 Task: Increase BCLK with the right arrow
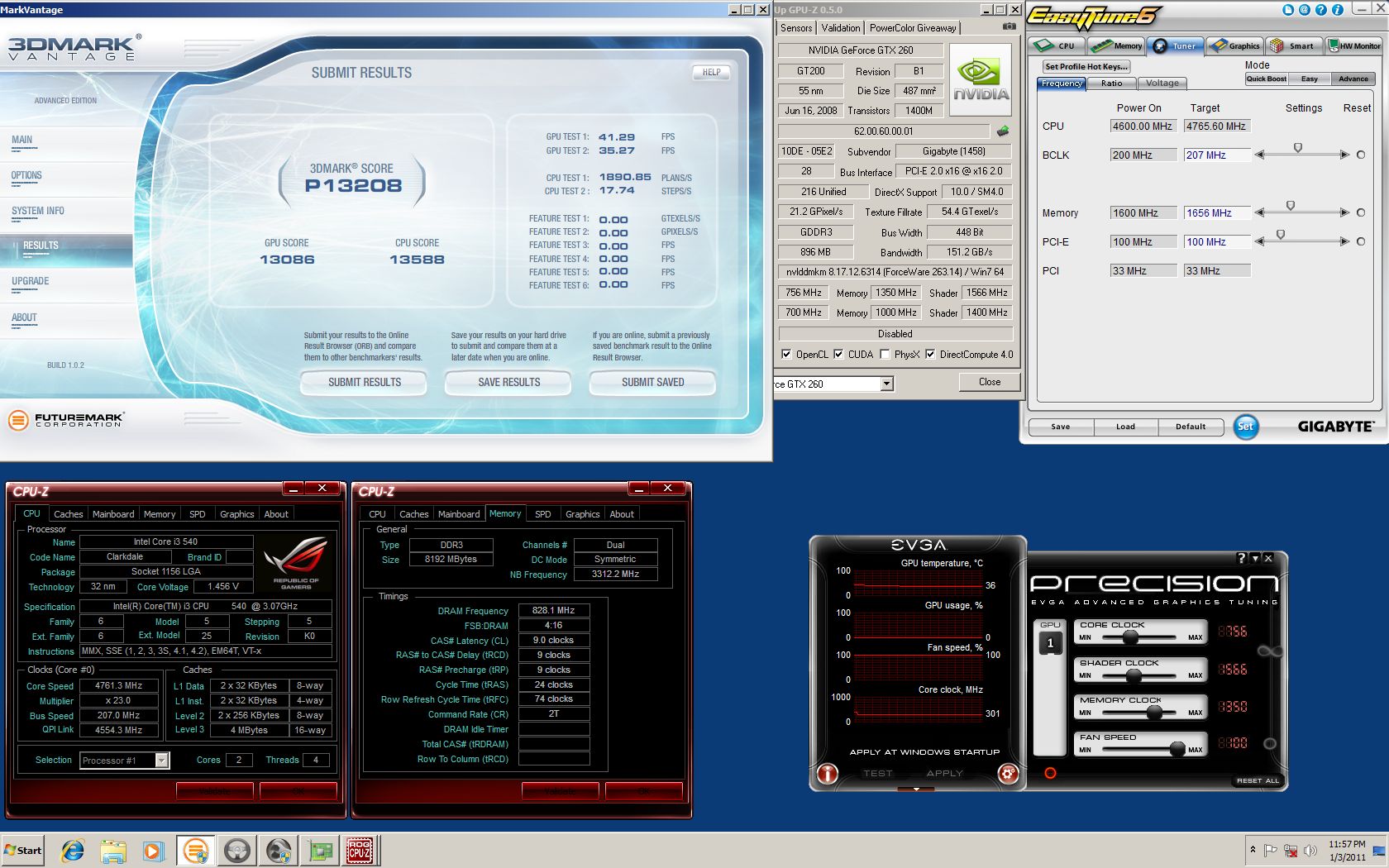coord(1344,155)
